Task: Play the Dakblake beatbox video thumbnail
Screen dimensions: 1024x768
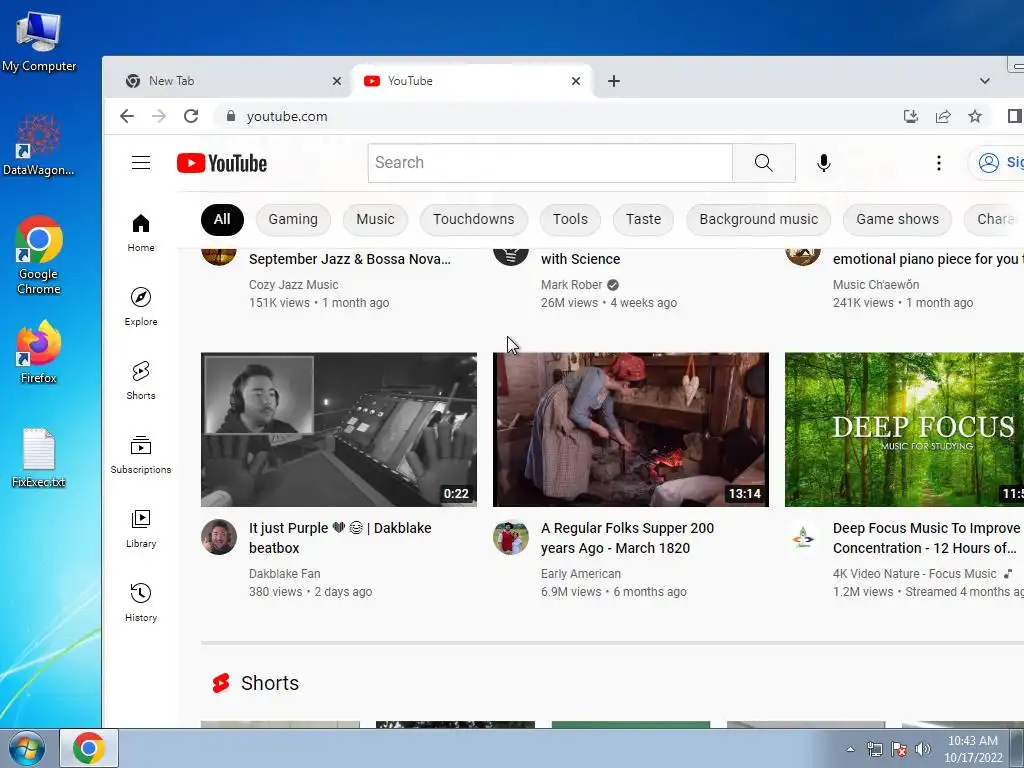Action: (x=339, y=430)
